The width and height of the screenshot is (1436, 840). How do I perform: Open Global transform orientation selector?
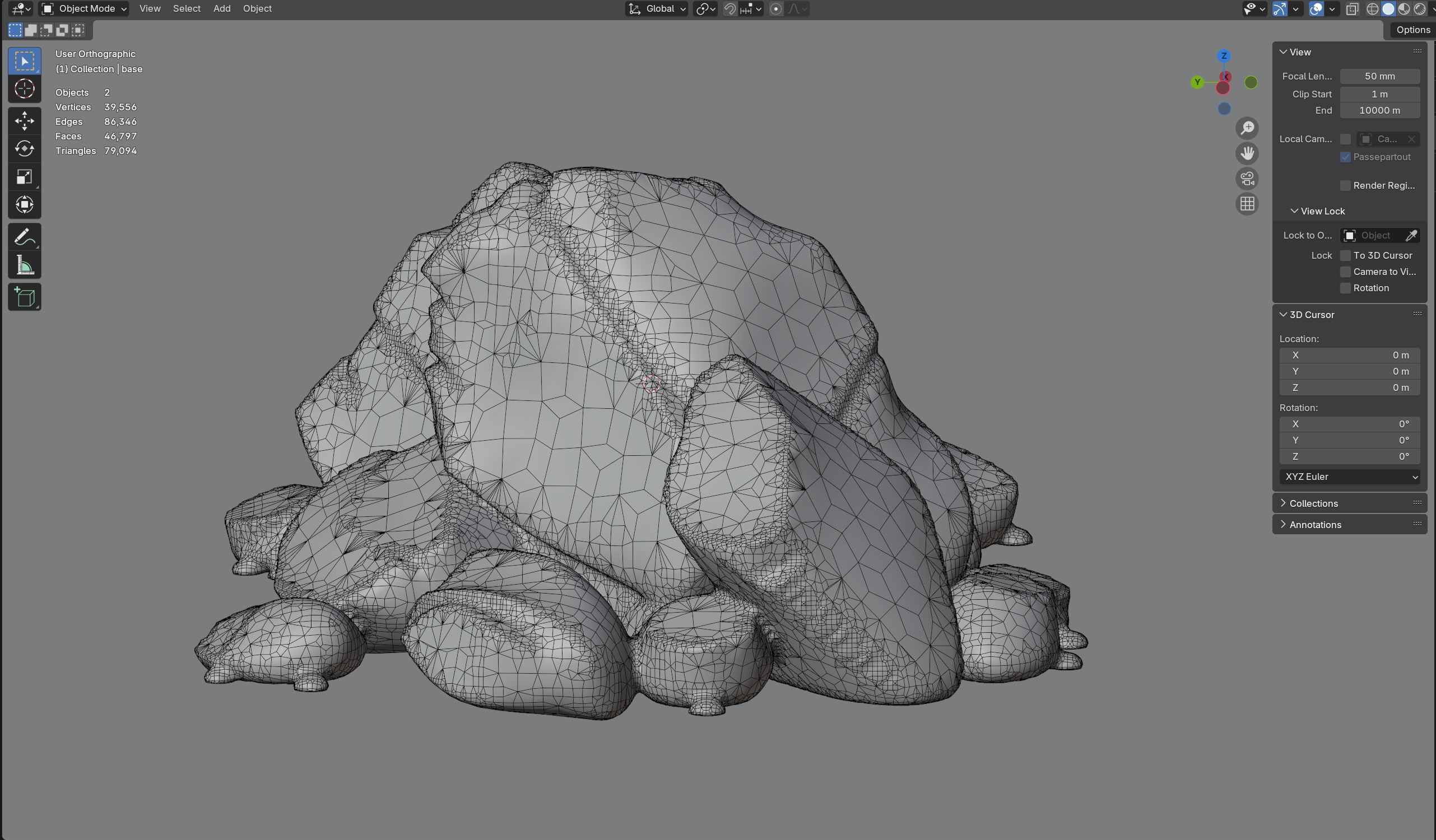point(658,8)
